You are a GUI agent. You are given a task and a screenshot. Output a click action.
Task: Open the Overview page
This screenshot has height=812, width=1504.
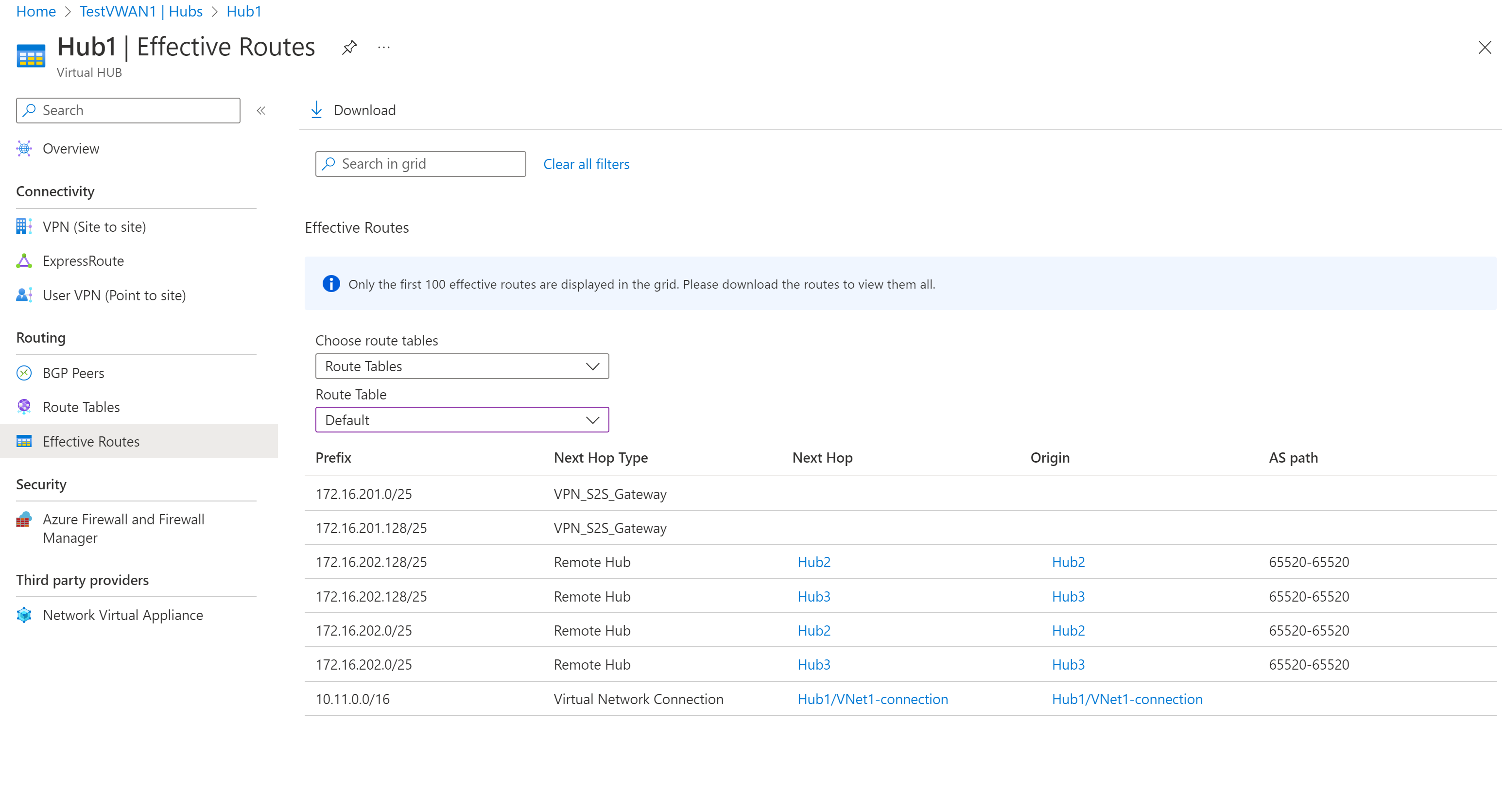coord(70,148)
